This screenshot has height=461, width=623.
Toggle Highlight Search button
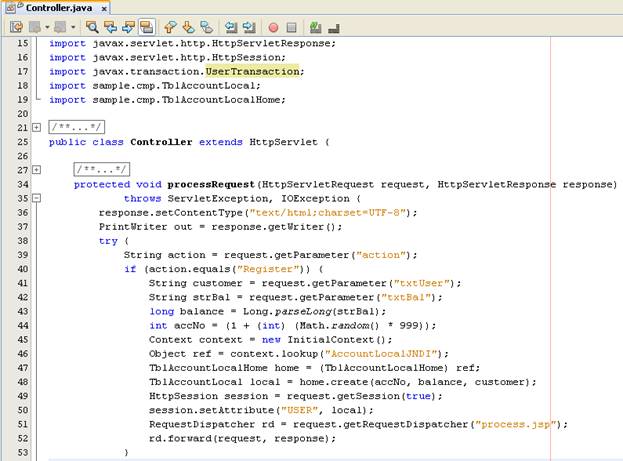(x=147, y=27)
